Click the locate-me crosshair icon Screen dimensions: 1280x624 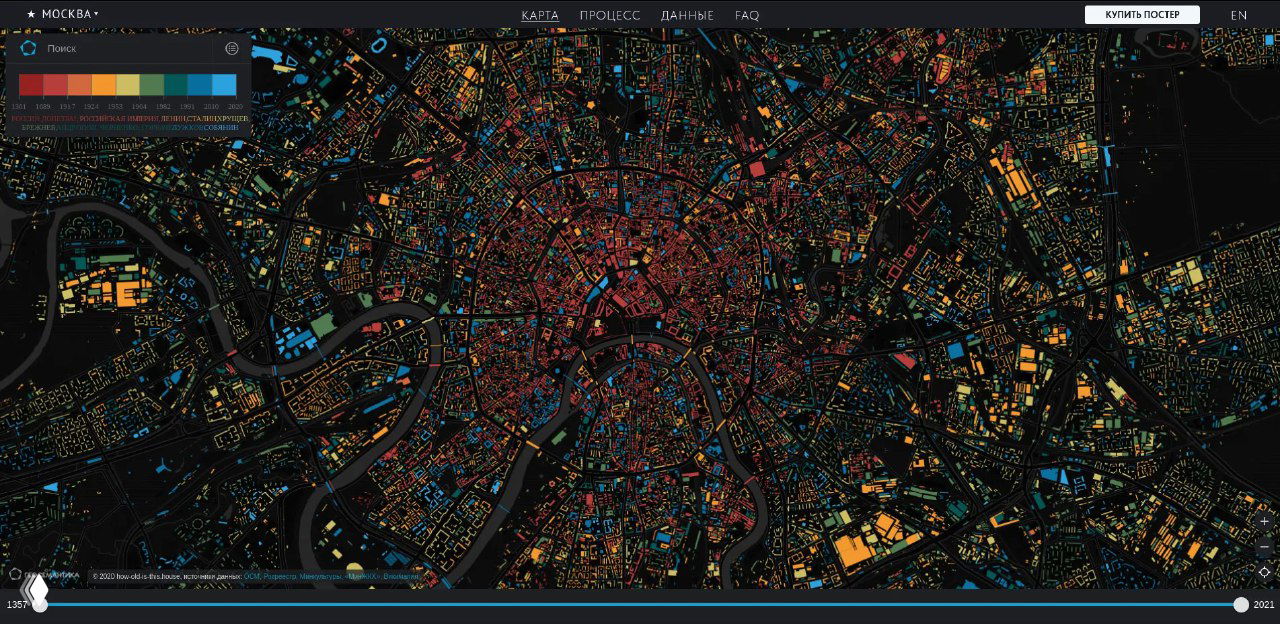(1264, 572)
